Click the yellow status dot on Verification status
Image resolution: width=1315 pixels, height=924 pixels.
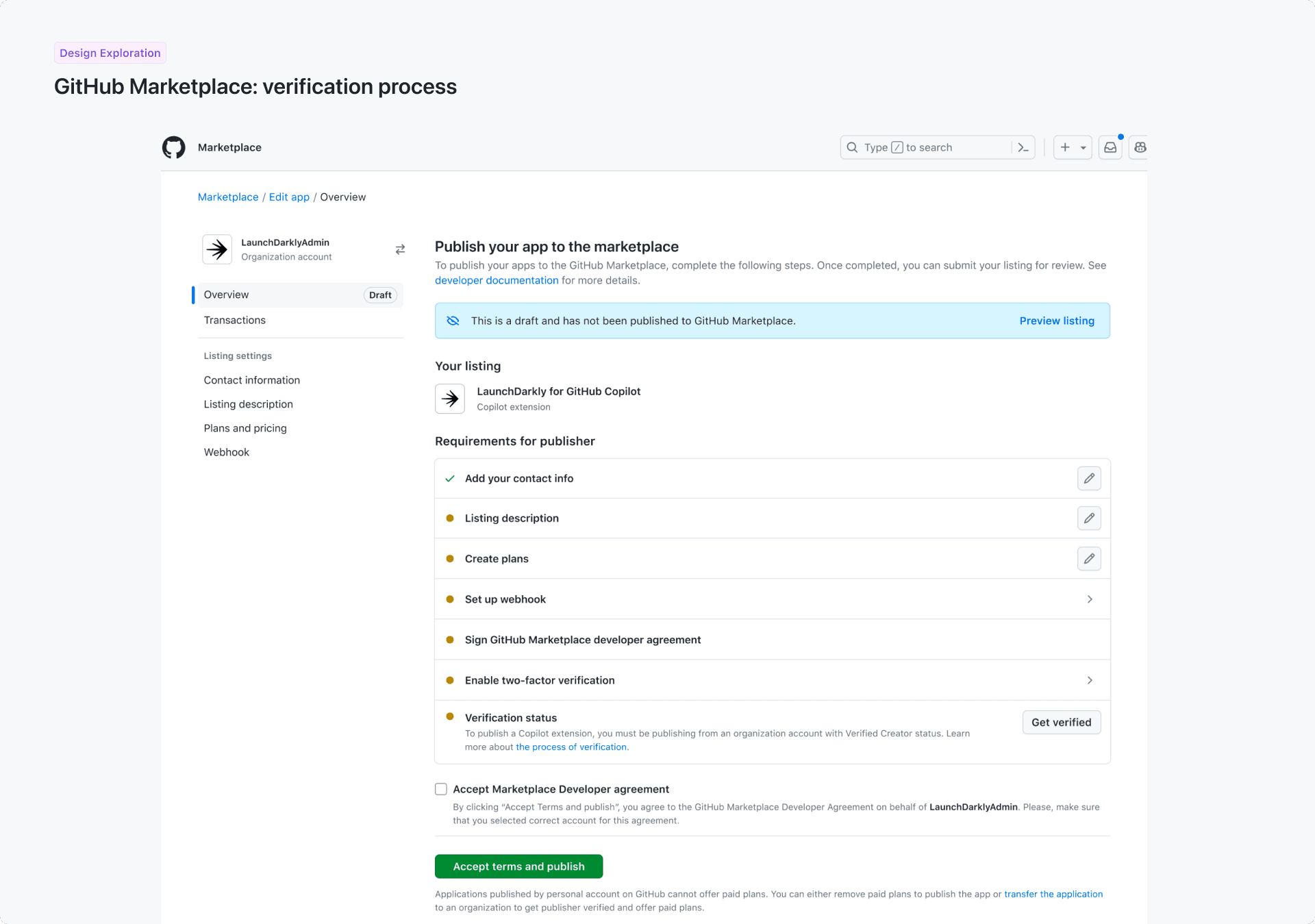tap(450, 717)
